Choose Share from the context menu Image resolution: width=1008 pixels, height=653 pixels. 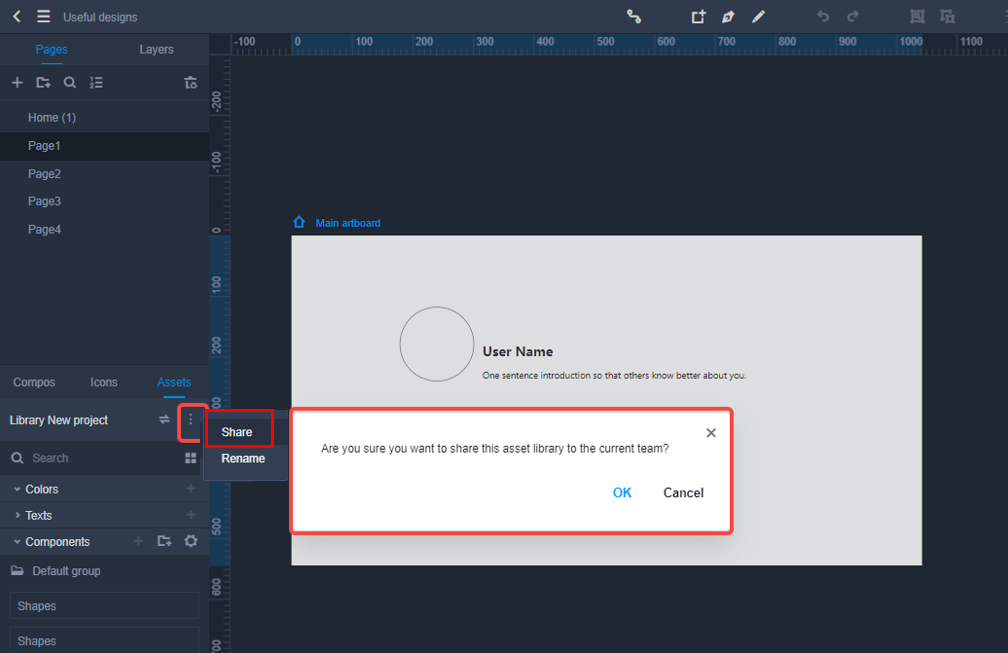click(239, 432)
